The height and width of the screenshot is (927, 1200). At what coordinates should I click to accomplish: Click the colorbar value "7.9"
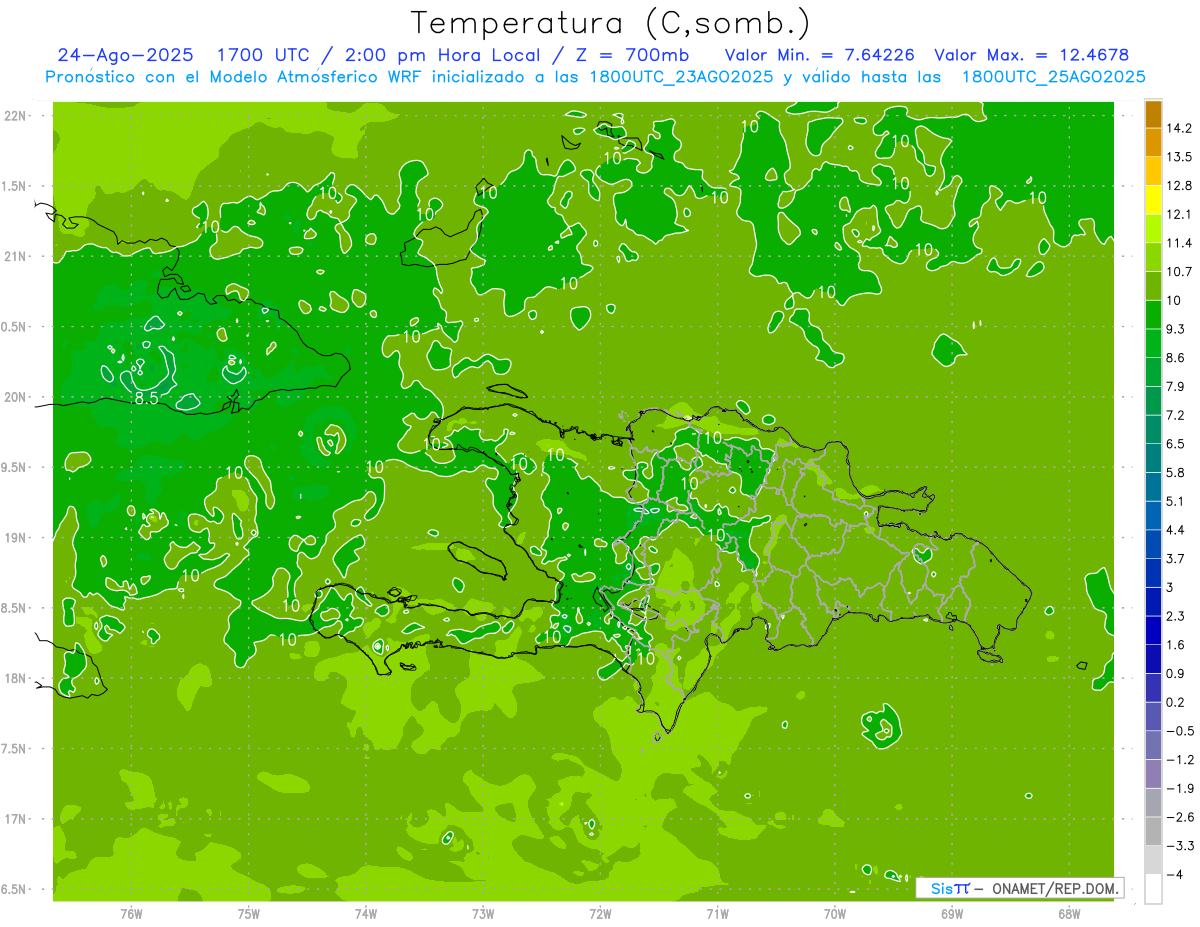pyautogui.click(x=1176, y=386)
